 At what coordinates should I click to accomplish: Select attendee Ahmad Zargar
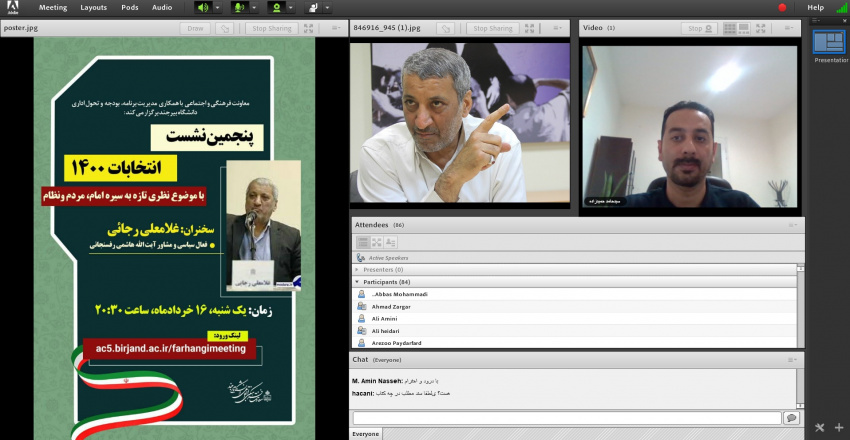(575, 307)
